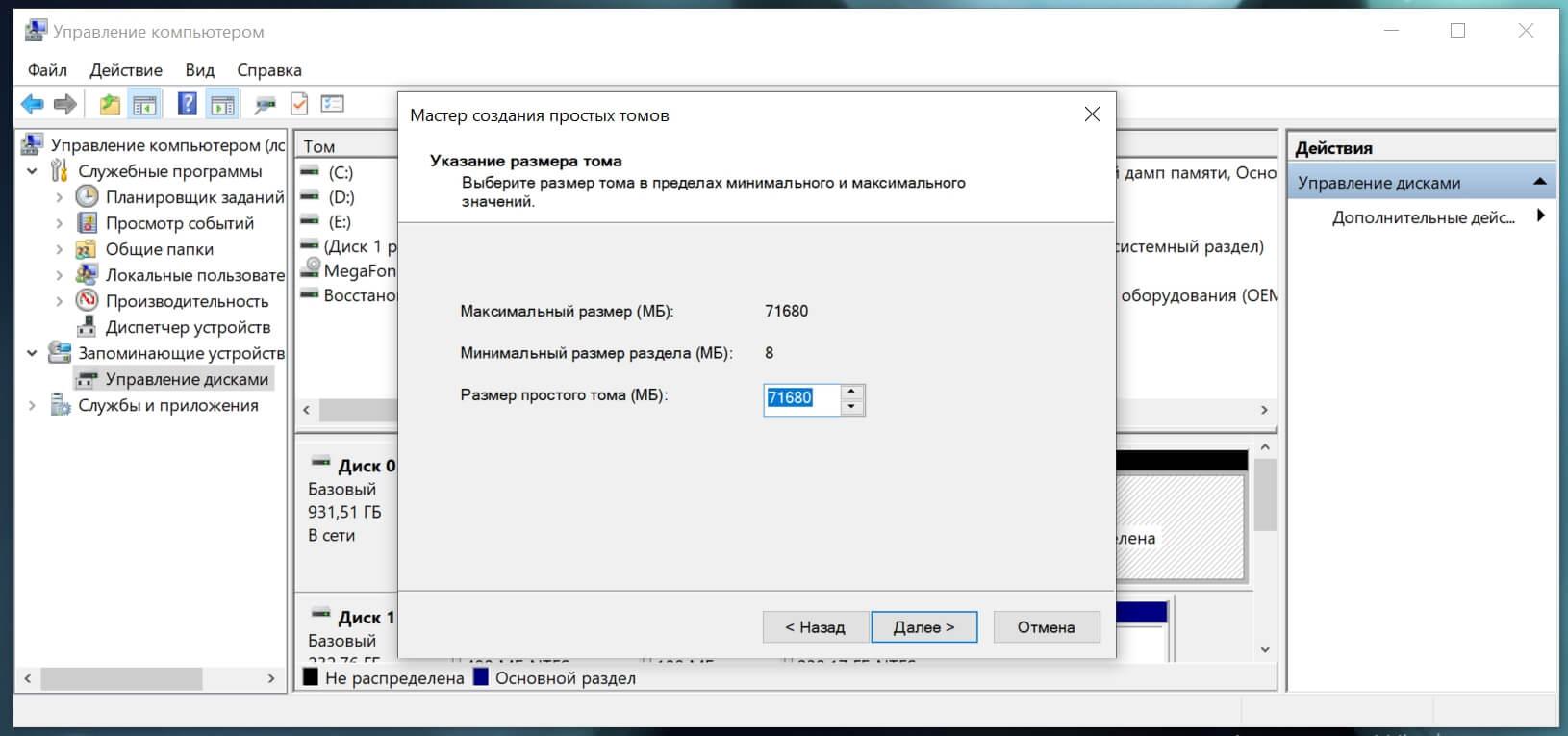Click the settings list toolbar icon
1568x736 pixels.
point(333,103)
